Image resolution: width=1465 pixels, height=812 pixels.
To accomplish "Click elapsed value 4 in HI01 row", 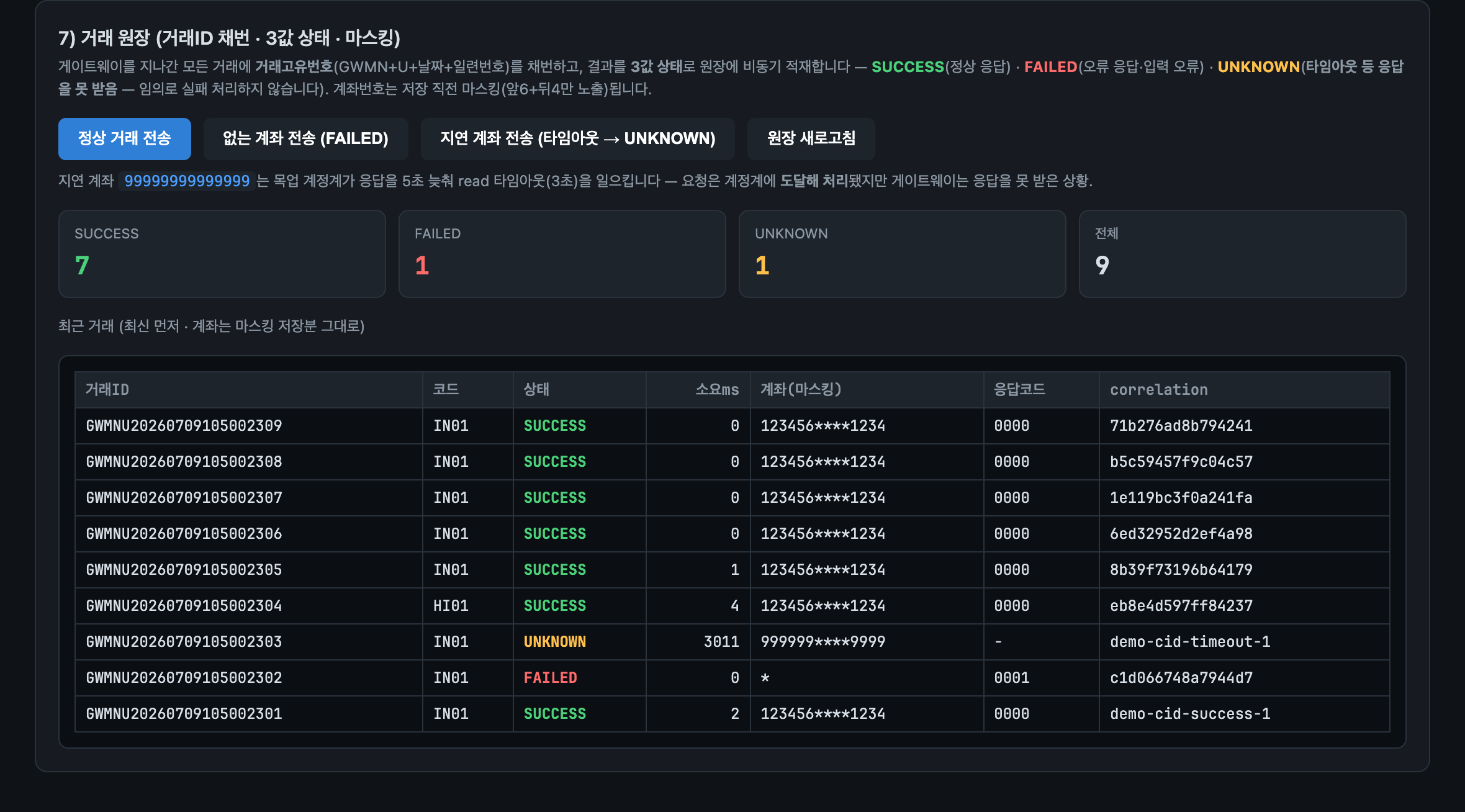I will pos(735,606).
